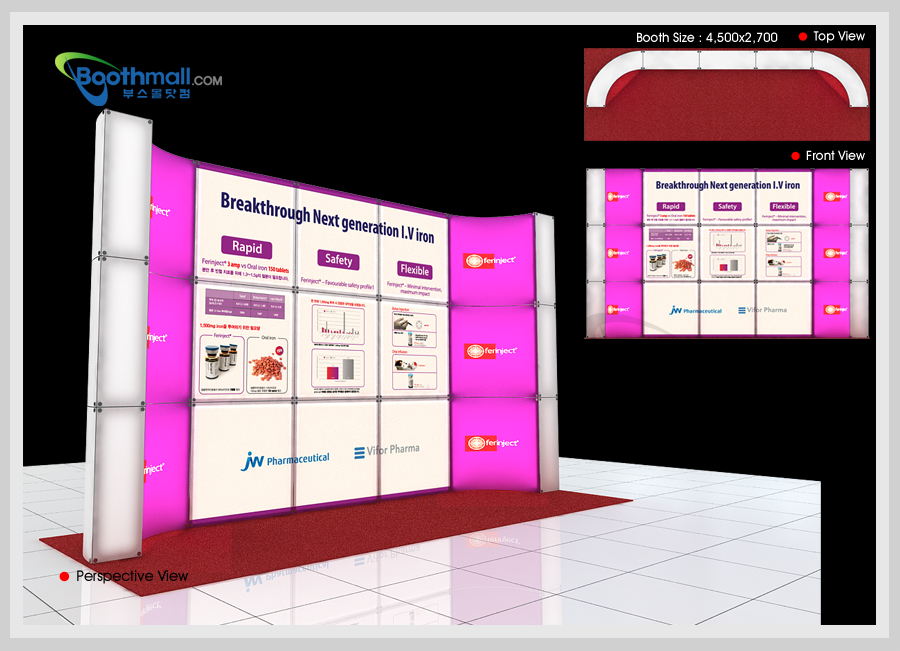The image size is (900, 651).
Task: Click the middle Ferinject logo on right magenta panel
Action: [491, 351]
